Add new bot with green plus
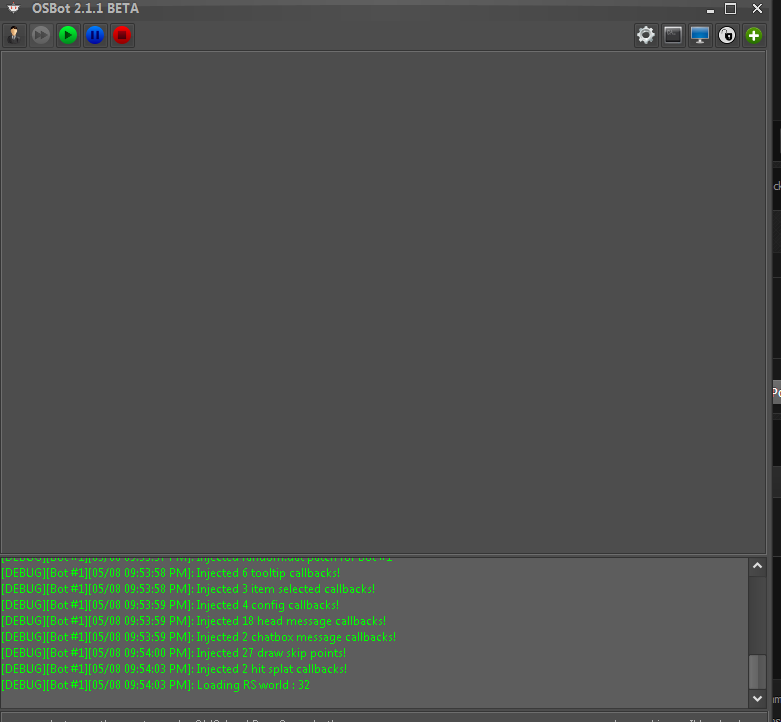This screenshot has height=722, width=781. 754,35
